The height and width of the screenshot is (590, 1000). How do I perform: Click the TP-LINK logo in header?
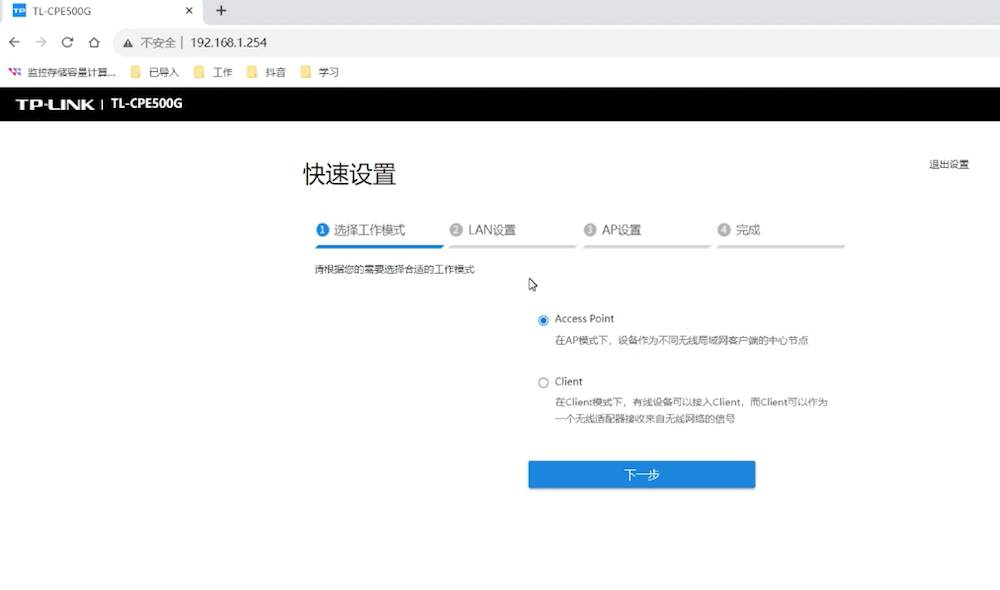tap(55, 104)
